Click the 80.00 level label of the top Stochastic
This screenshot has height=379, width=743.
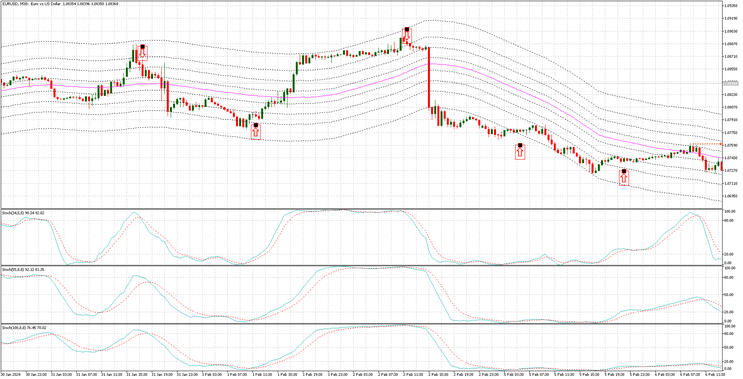coord(730,221)
